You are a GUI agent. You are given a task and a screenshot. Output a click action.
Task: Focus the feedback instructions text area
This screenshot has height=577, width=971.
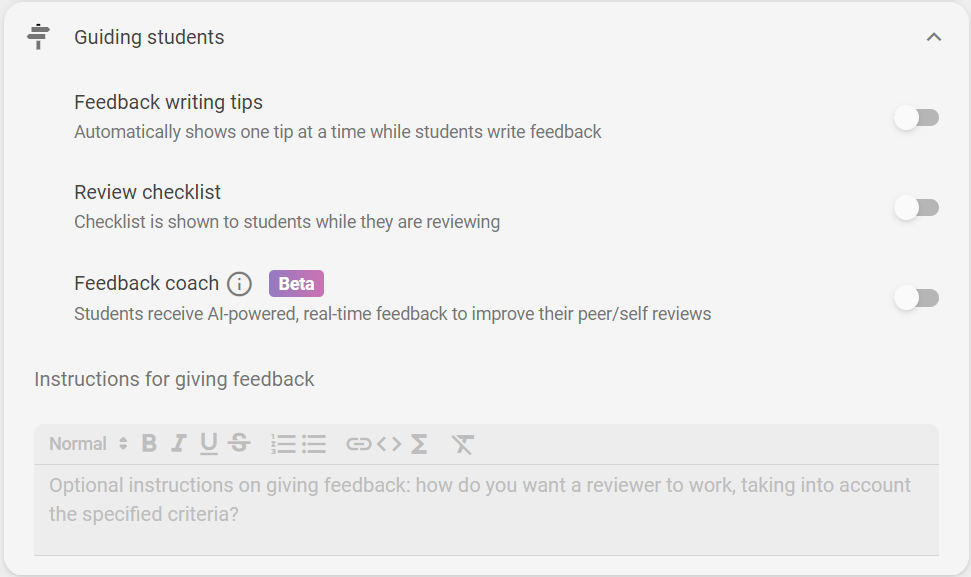(486, 510)
